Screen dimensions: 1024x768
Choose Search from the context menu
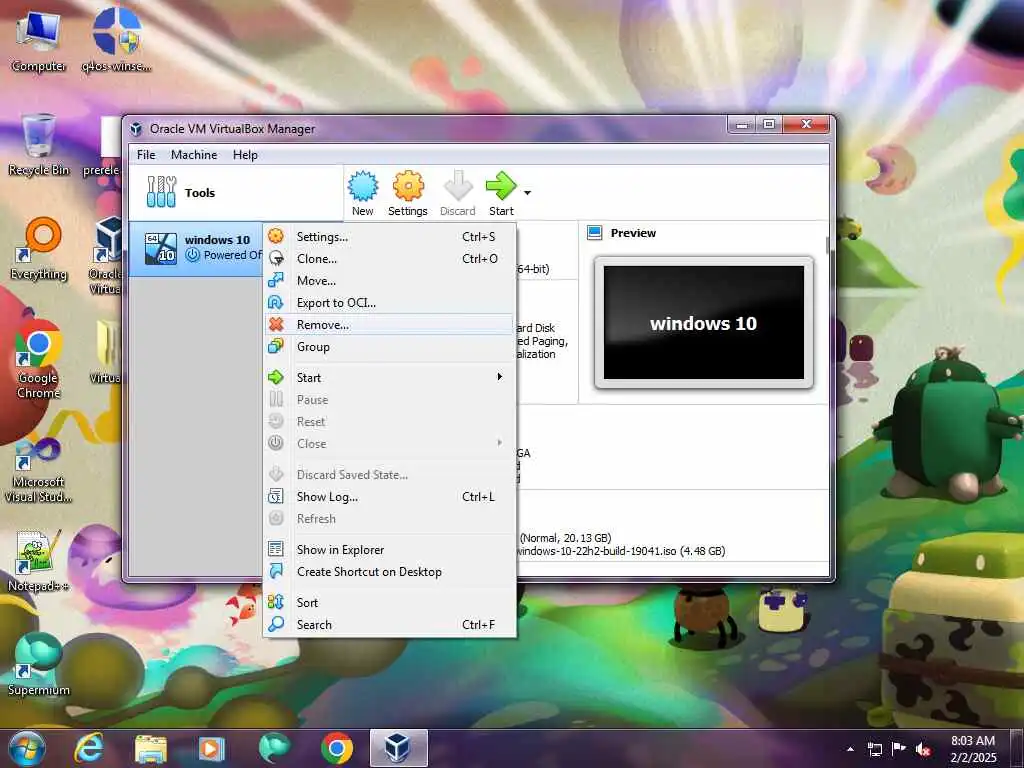(390, 625)
